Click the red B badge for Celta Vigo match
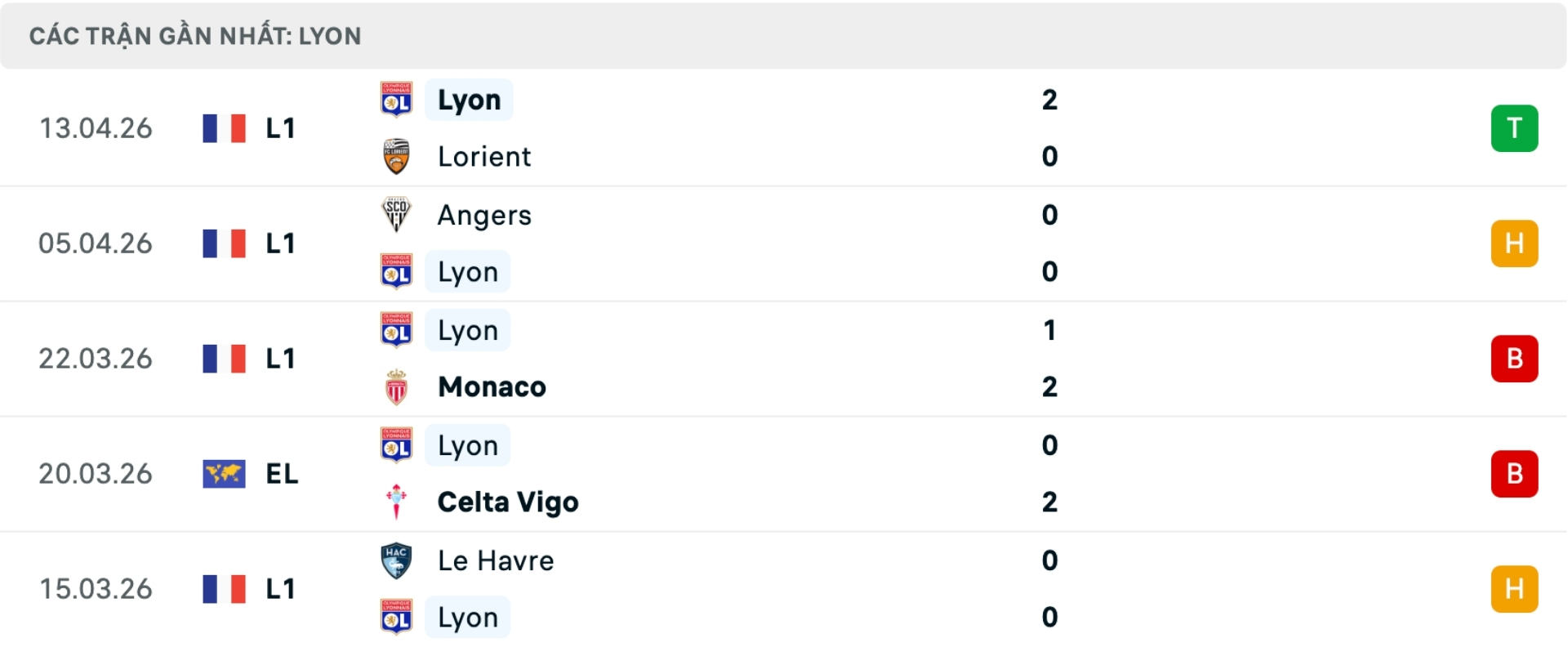The image size is (1568, 647). [1514, 474]
